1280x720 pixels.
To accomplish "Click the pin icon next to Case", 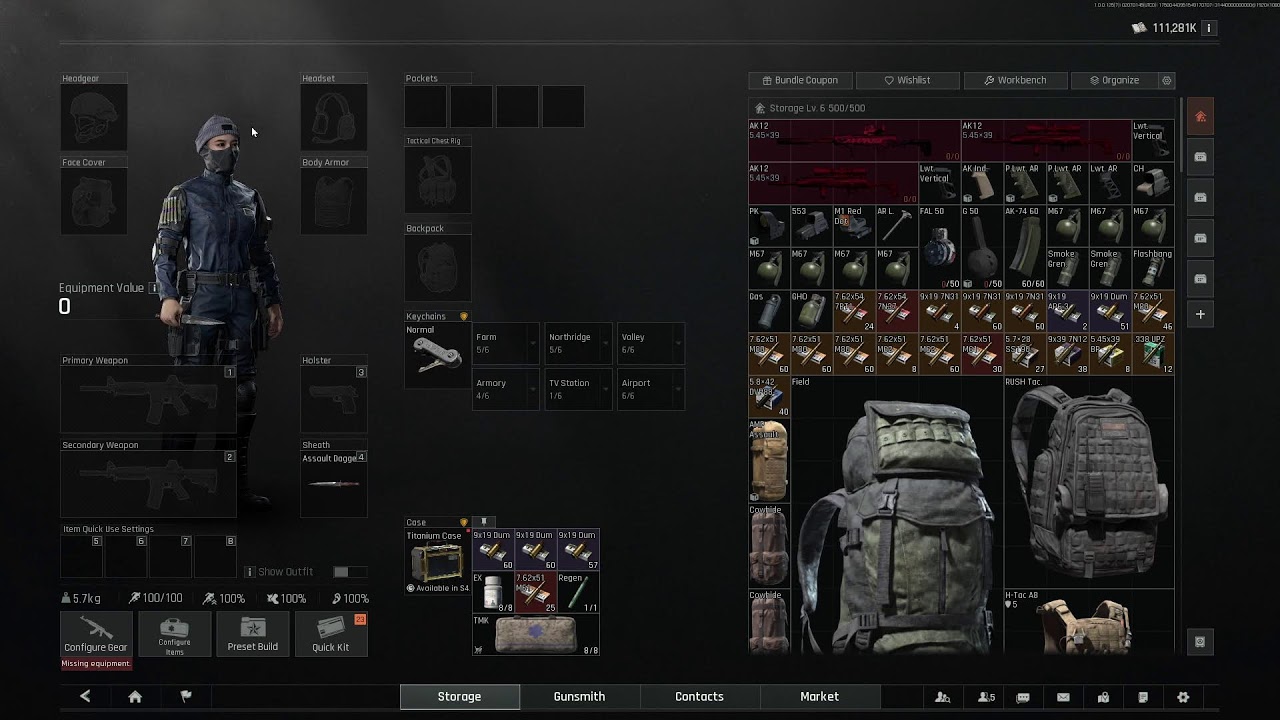I will coord(484,522).
